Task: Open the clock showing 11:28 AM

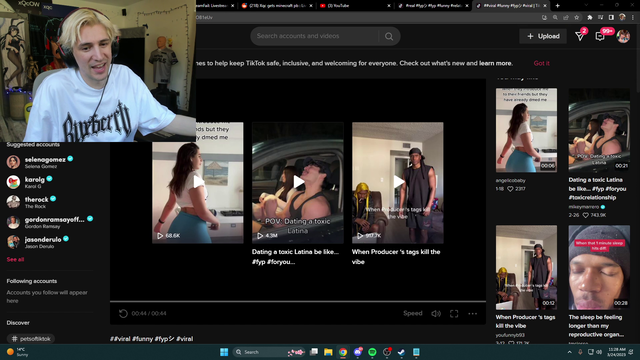Action: click(616, 352)
